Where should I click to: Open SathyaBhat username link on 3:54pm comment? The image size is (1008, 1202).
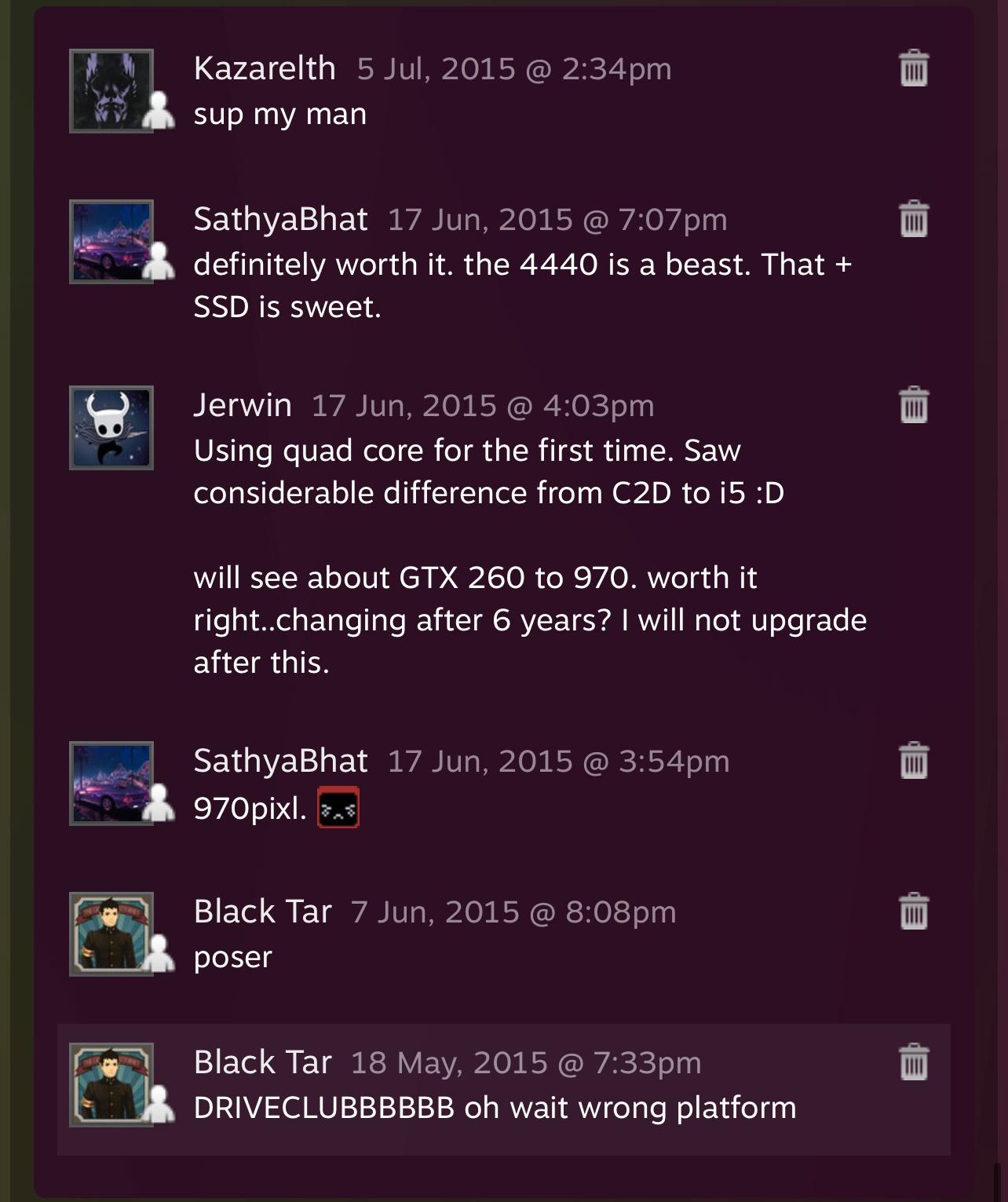[x=280, y=761]
